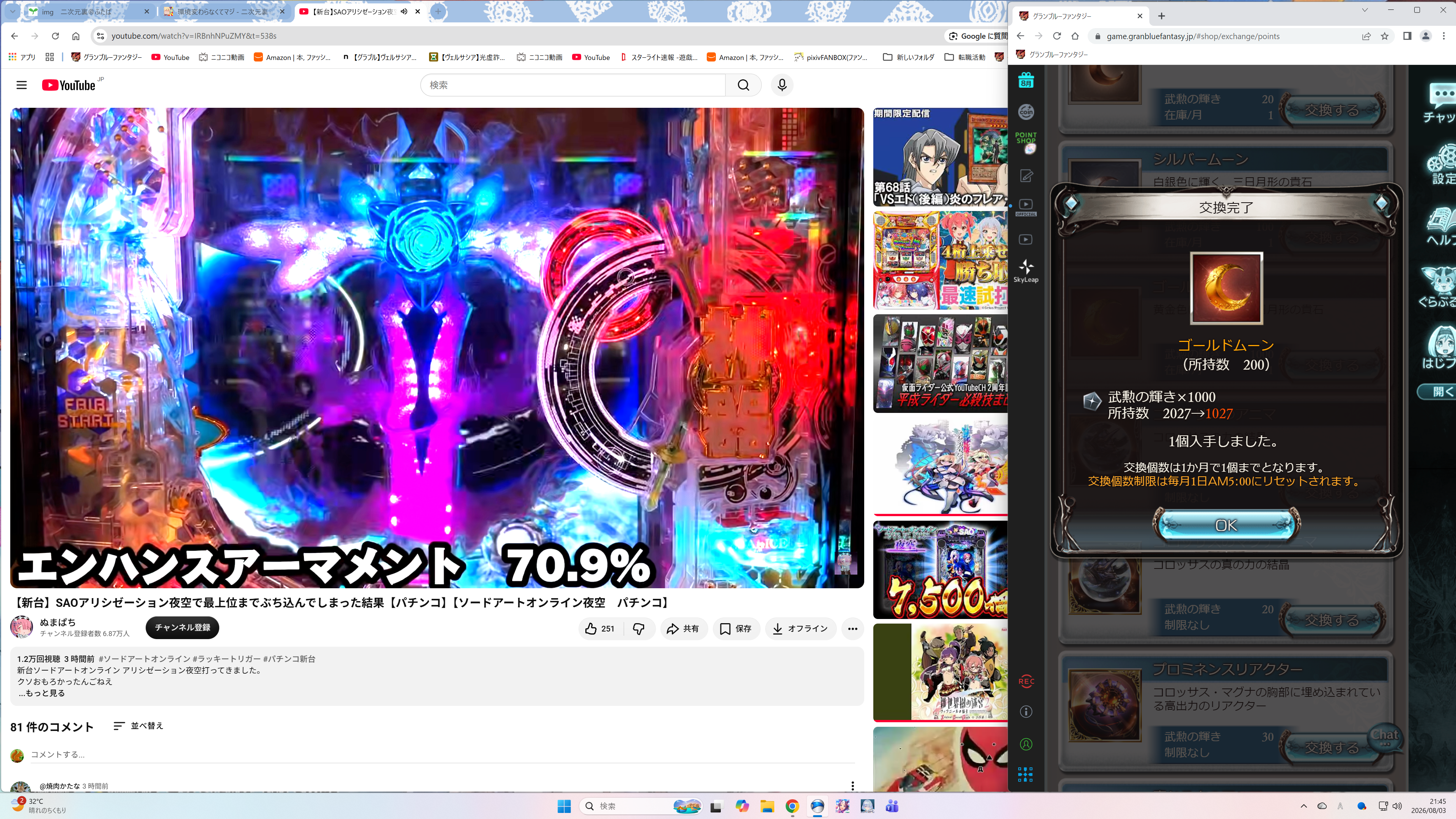Click the YouTube 検索 search box
Image resolution: width=1456 pixels, height=819 pixels.
573,85
